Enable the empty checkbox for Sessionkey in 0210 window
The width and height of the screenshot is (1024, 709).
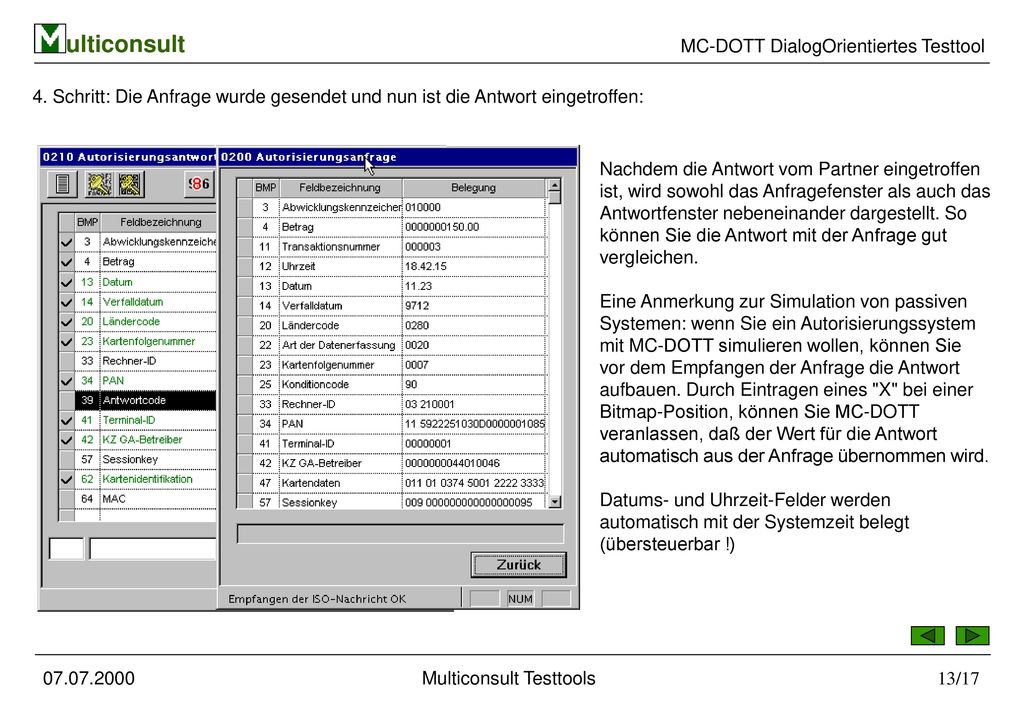click(66, 460)
